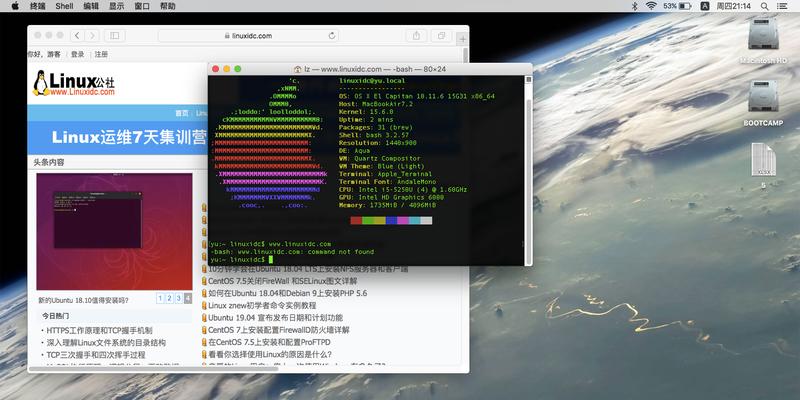Open TCP三次握手和四次挥手过程 article

[96, 355]
